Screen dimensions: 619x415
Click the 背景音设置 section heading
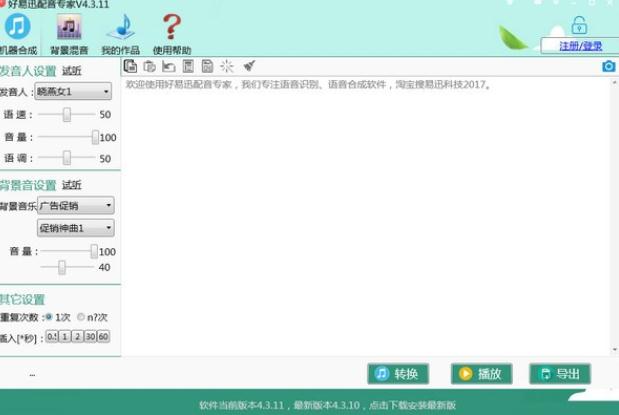(28, 185)
